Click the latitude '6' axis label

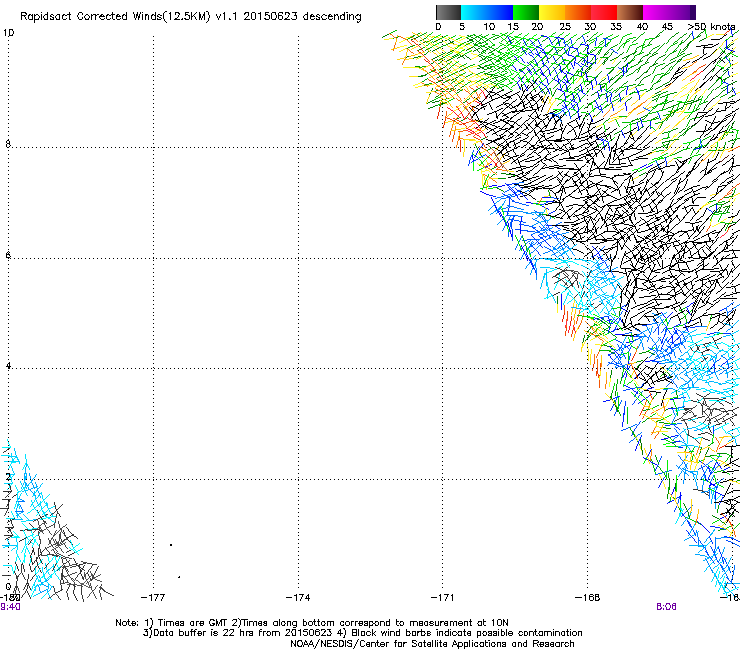(8, 255)
